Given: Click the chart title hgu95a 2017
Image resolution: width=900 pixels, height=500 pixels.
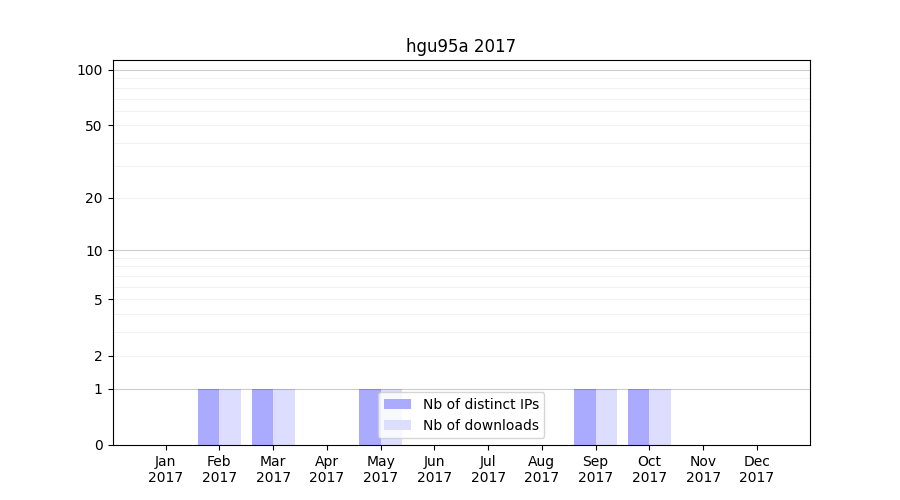Looking at the screenshot, I should click(460, 46).
